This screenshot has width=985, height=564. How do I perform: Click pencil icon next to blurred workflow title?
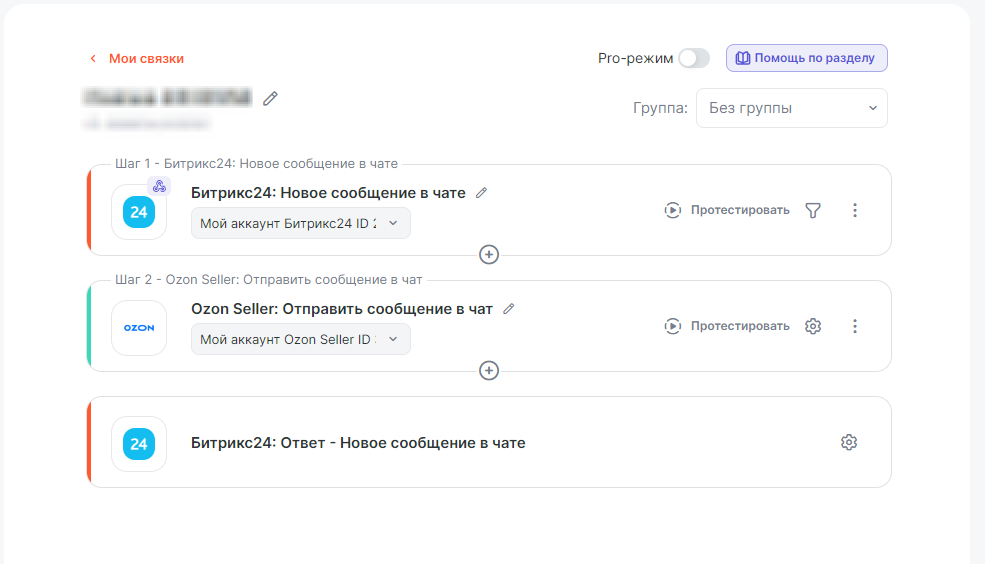[270, 98]
